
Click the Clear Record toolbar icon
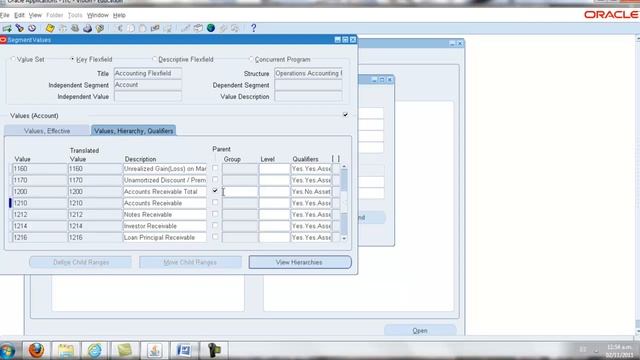coord(155,28)
